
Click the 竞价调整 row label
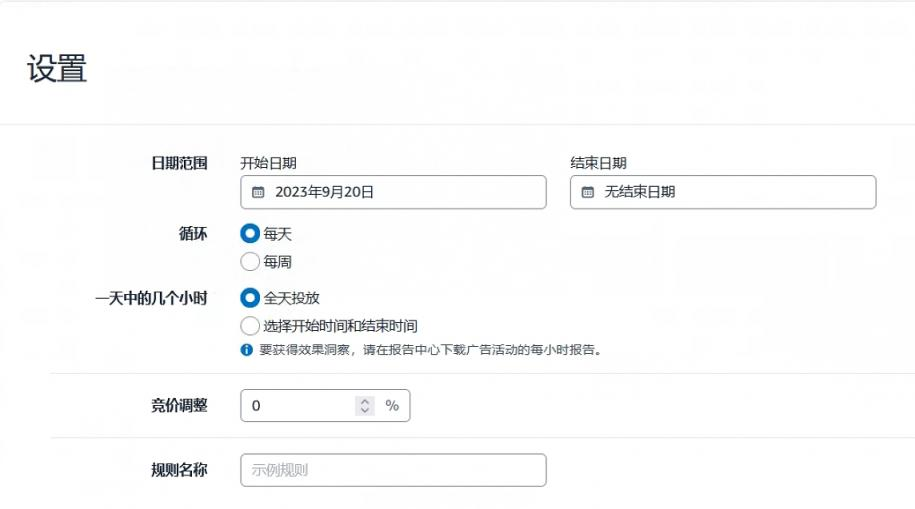coord(178,405)
